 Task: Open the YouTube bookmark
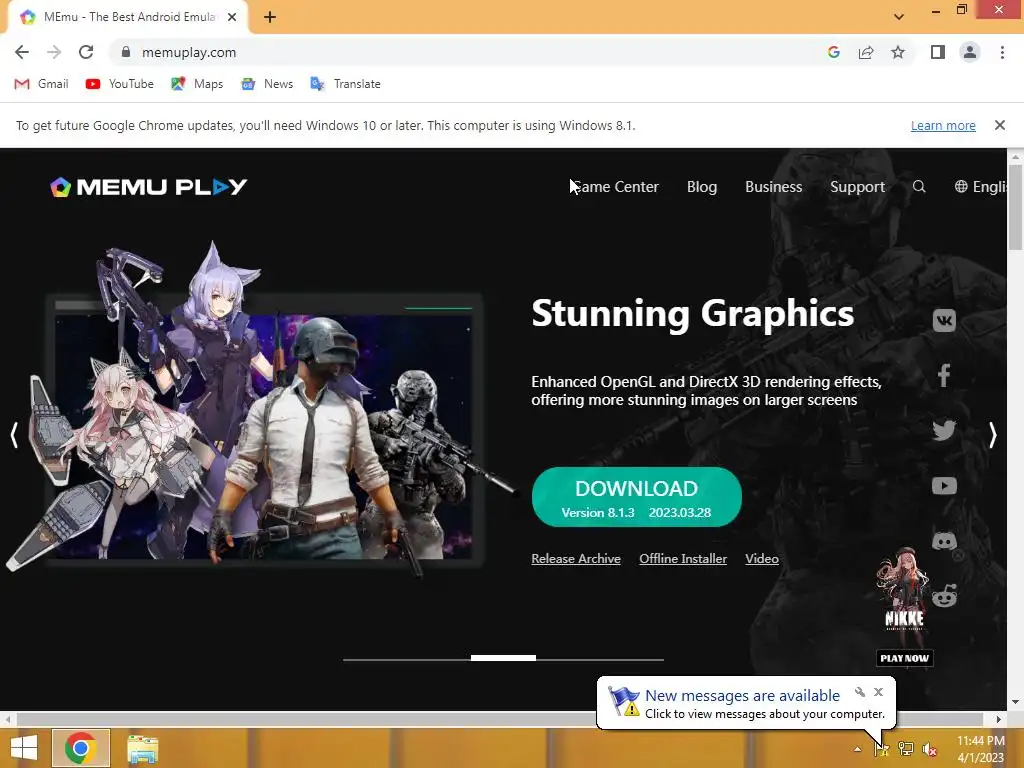(x=120, y=84)
